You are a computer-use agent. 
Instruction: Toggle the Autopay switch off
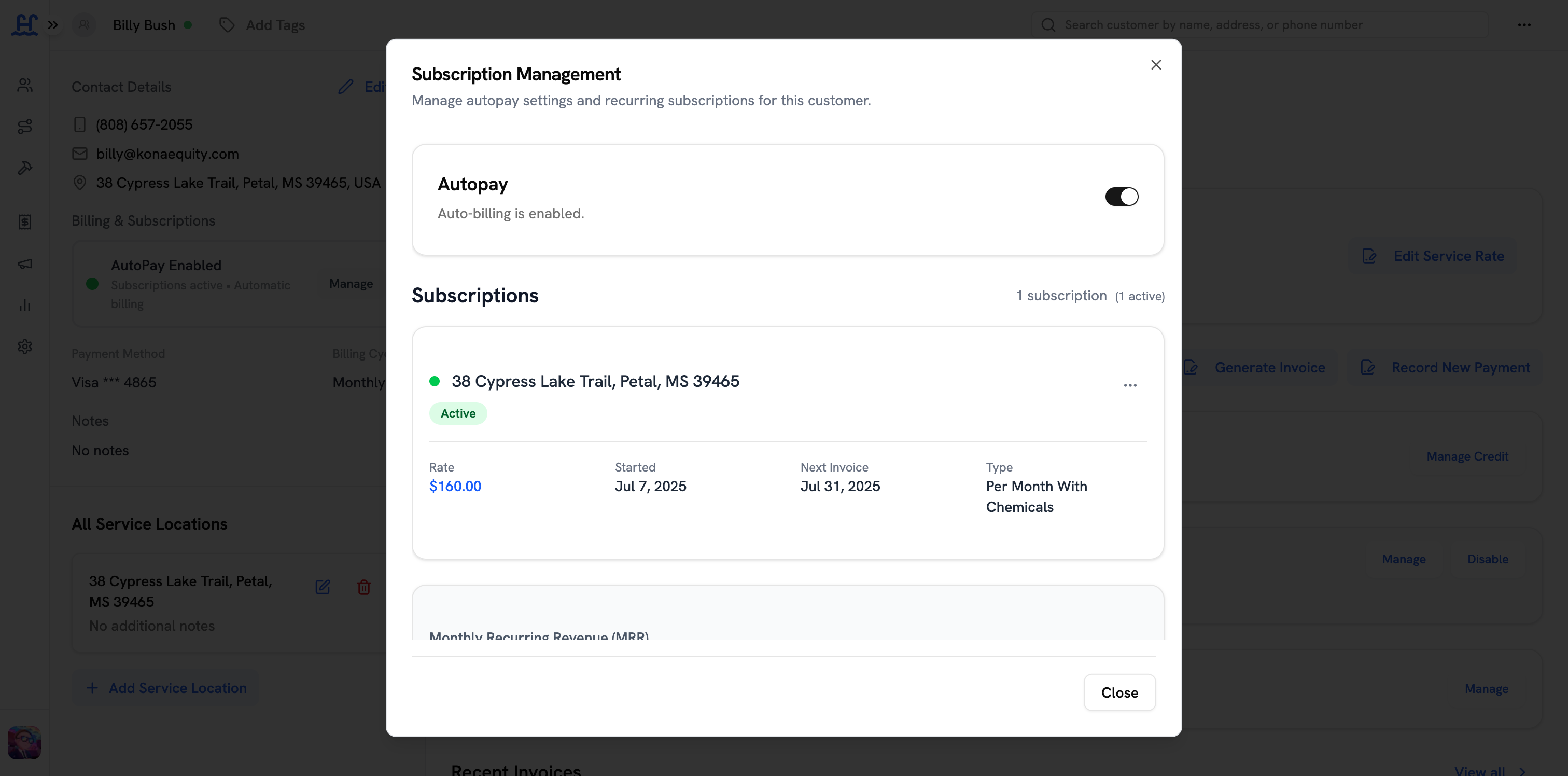tap(1121, 197)
